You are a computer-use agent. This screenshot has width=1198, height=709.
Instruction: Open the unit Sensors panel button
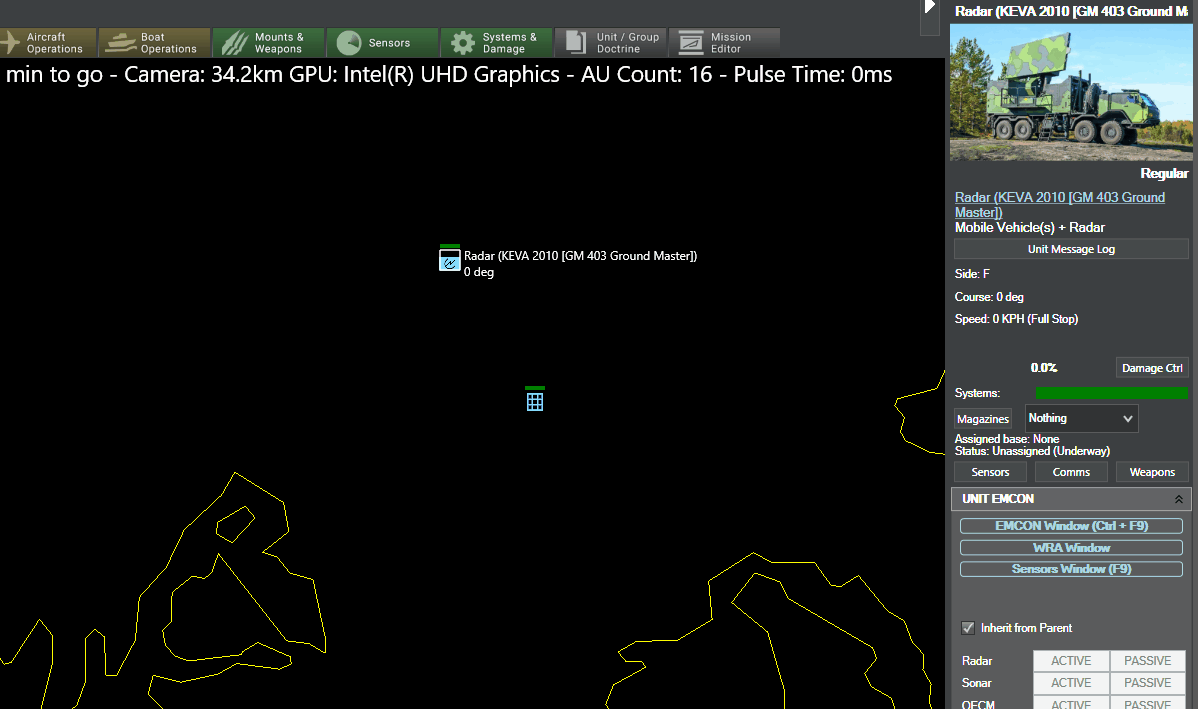click(990, 472)
